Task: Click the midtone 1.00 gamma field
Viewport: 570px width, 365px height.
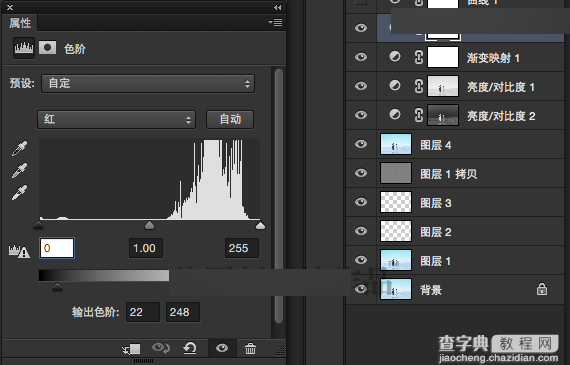Action: [145, 248]
